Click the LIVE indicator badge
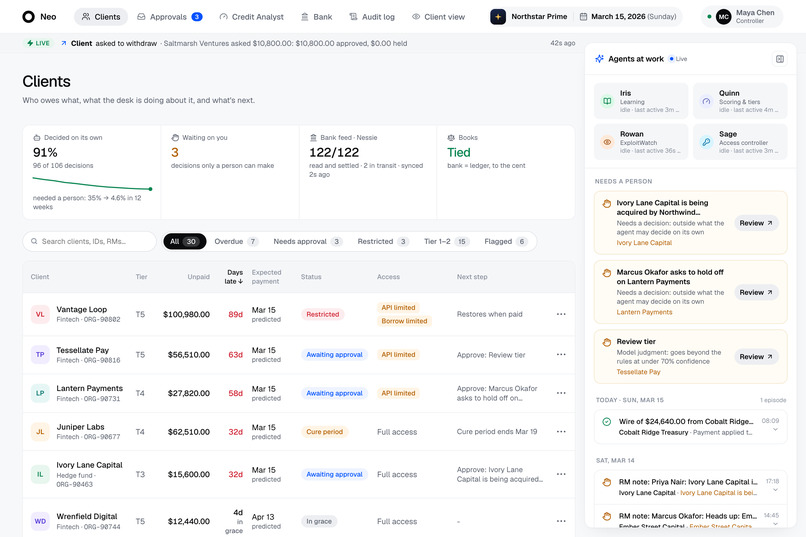The width and height of the screenshot is (806, 537). click(39, 43)
